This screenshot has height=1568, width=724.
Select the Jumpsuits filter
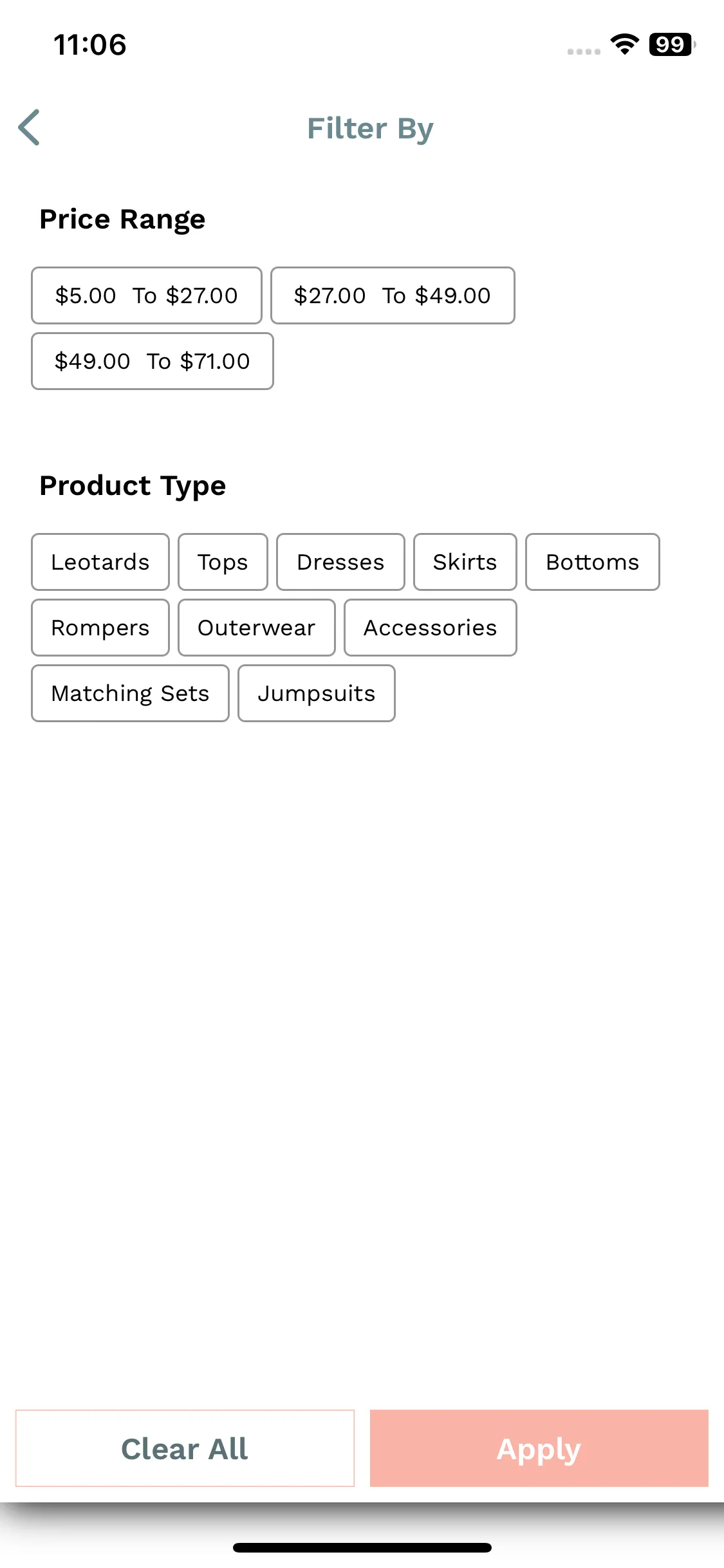point(317,693)
